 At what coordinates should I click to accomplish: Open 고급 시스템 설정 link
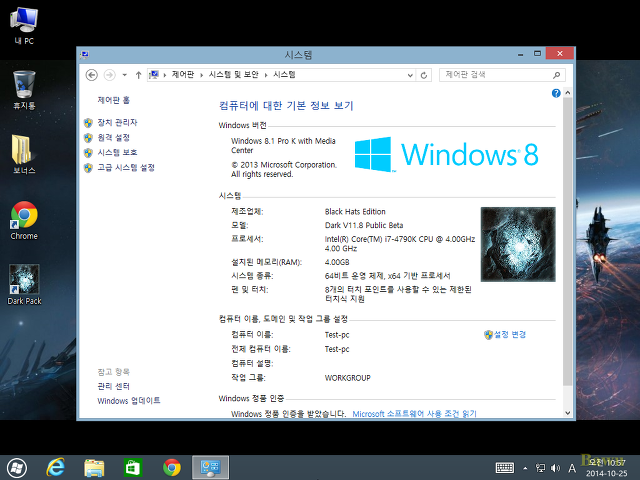pos(126,168)
